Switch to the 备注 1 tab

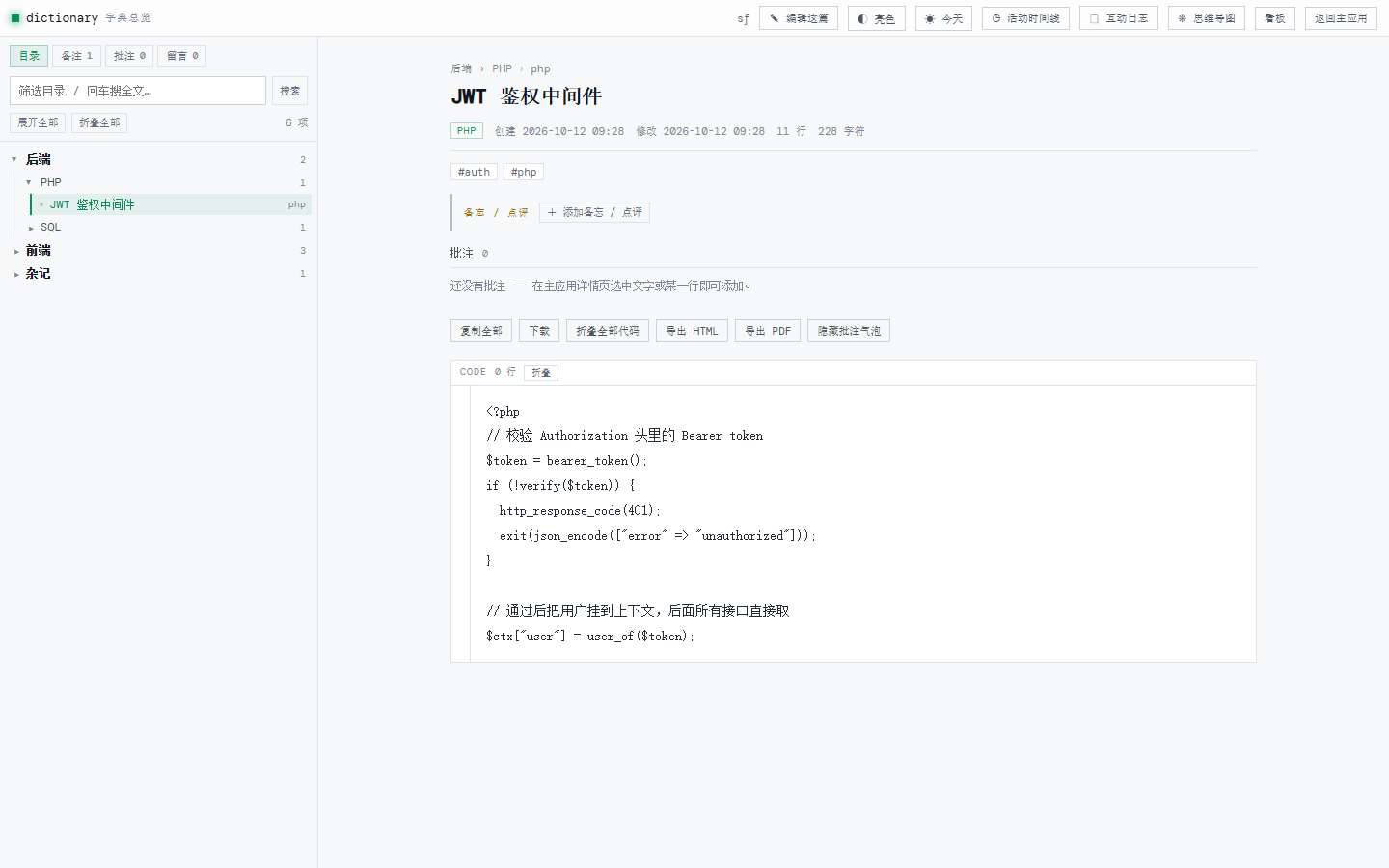coord(77,56)
